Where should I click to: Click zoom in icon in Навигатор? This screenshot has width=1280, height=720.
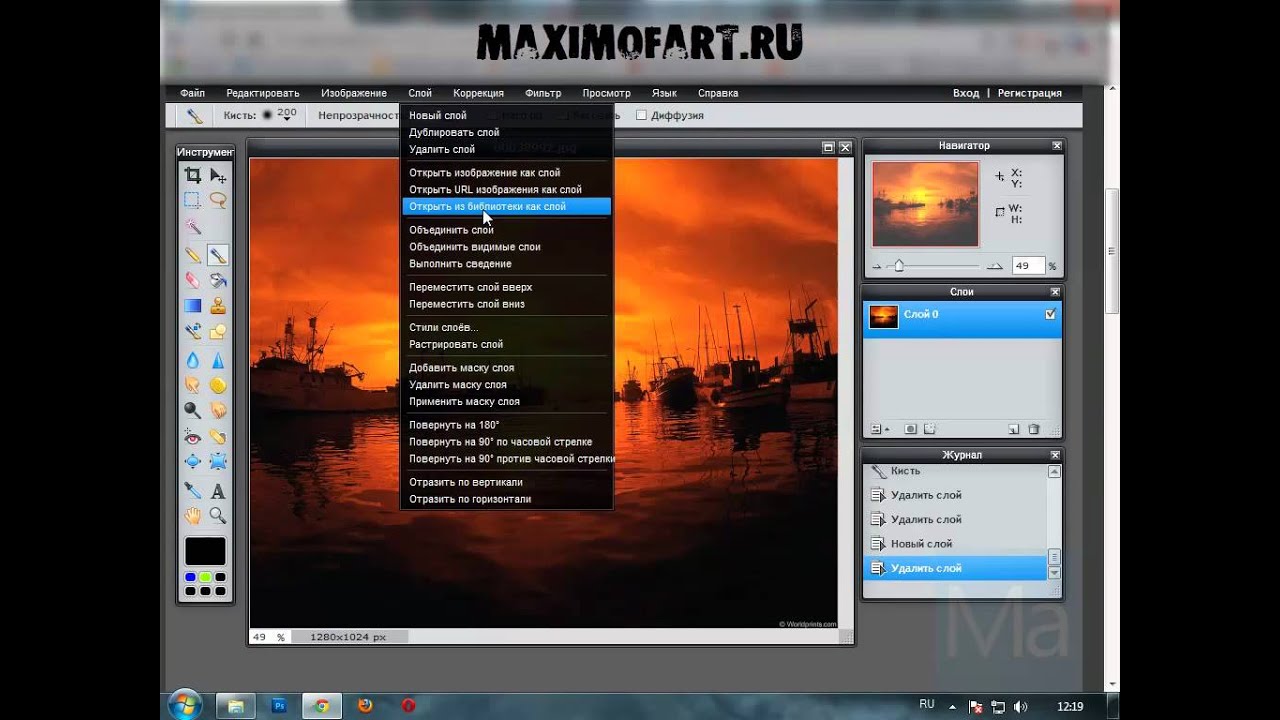(x=994, y=266)
